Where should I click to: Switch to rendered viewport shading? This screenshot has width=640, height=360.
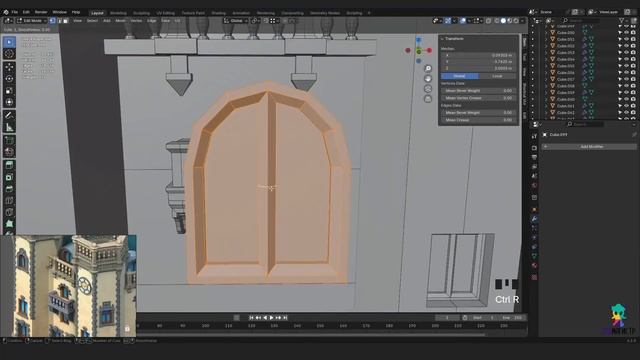(x=516, y=21)
